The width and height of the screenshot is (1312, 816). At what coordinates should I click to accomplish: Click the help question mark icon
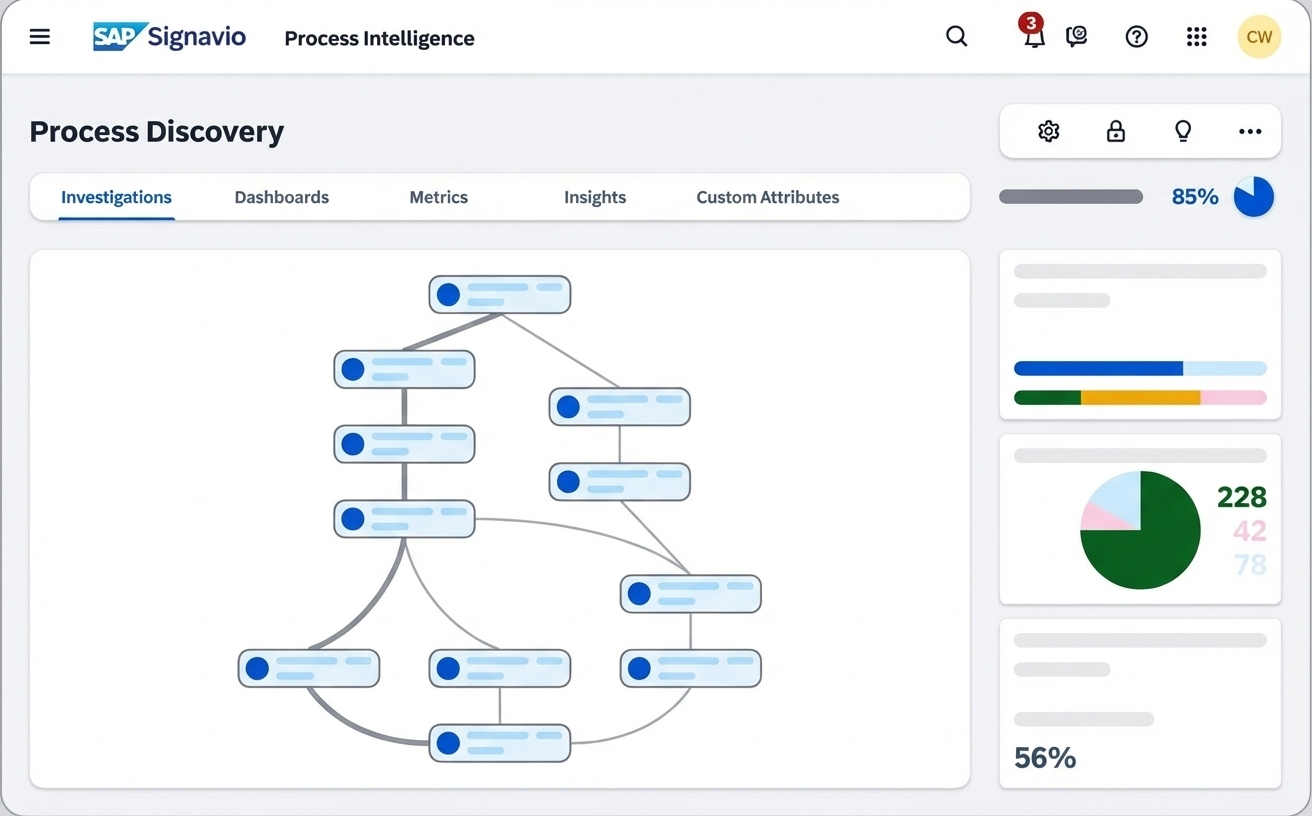[x=1136, y=37]
